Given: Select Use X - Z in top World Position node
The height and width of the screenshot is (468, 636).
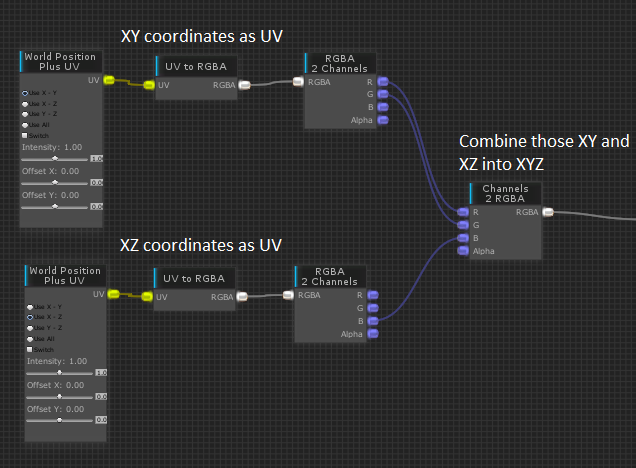Looking at the screenshot, I should pyautogui.click(x=39, y=103).
